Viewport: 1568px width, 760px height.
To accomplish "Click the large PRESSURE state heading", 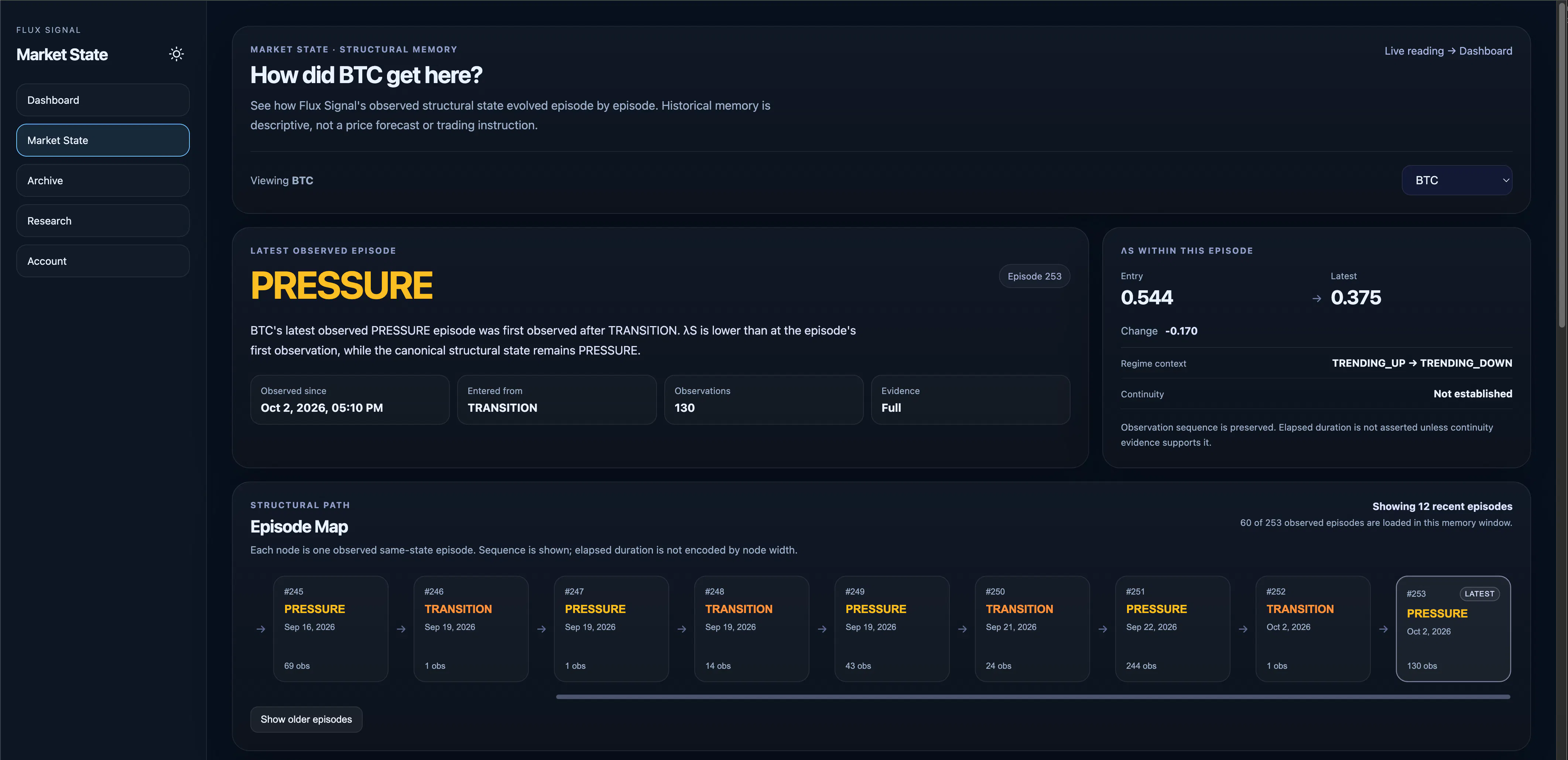I will pos(342,285).
